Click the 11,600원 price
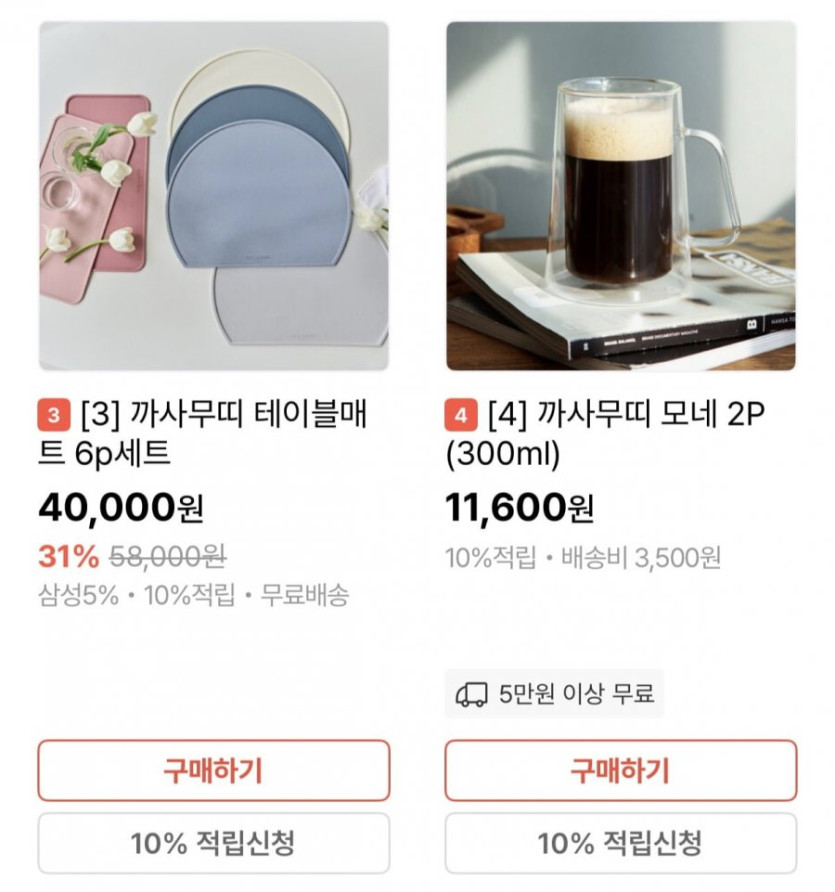Screen dimensions: 835x892 (519, 509)
